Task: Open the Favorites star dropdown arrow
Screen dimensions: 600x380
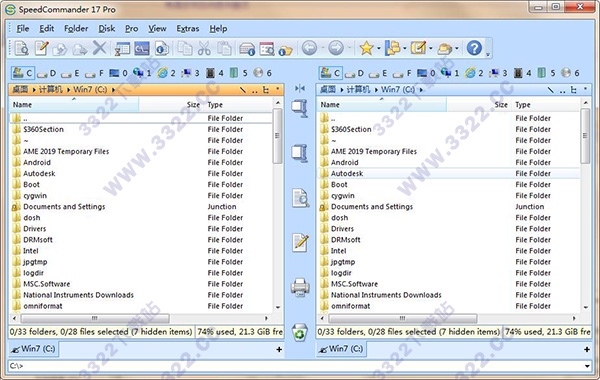Action: [x=378, y=49]
